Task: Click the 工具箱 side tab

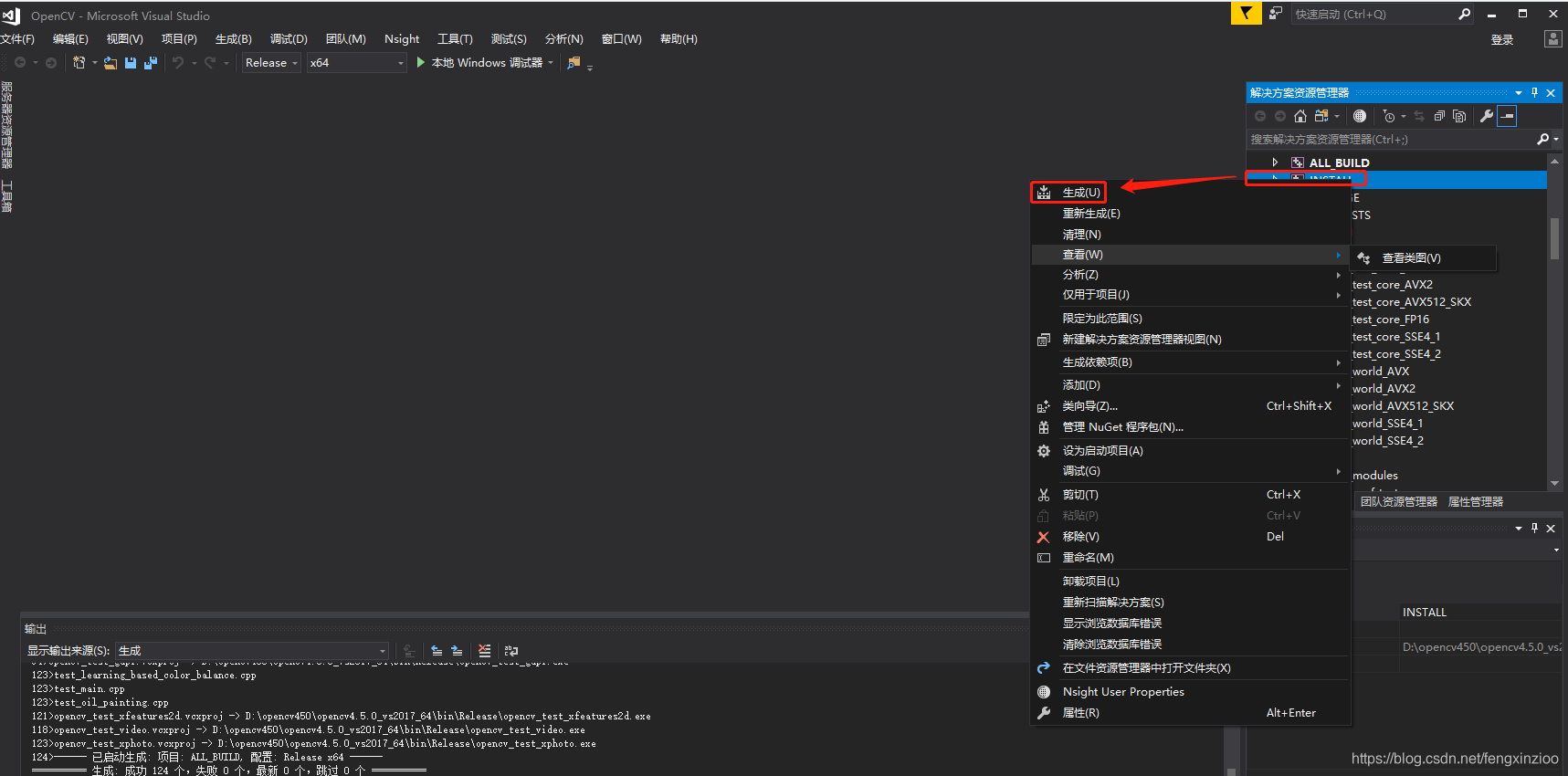Action: pyautogui.click(x=6, y=196)
